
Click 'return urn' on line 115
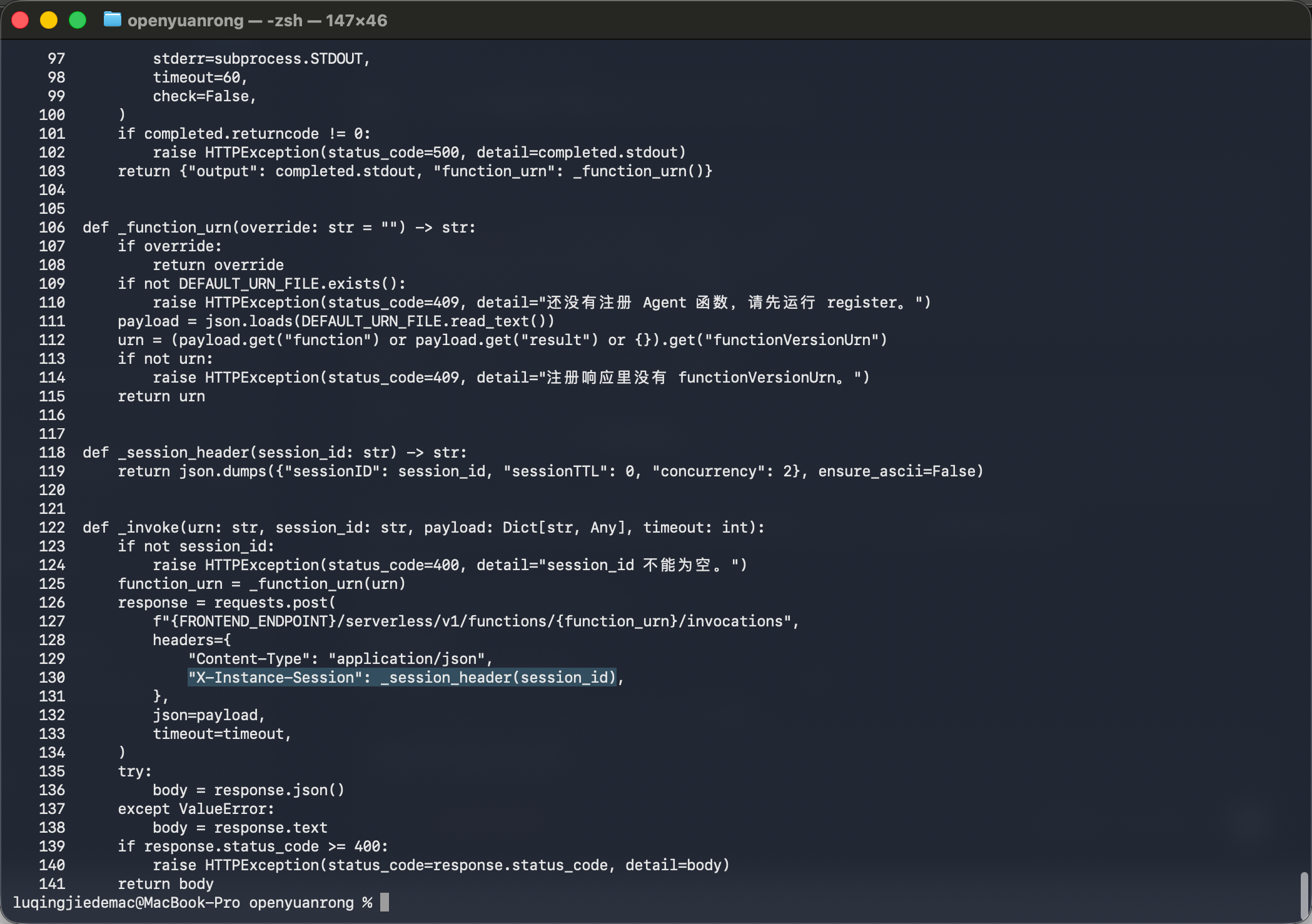(x=161, y=396)
